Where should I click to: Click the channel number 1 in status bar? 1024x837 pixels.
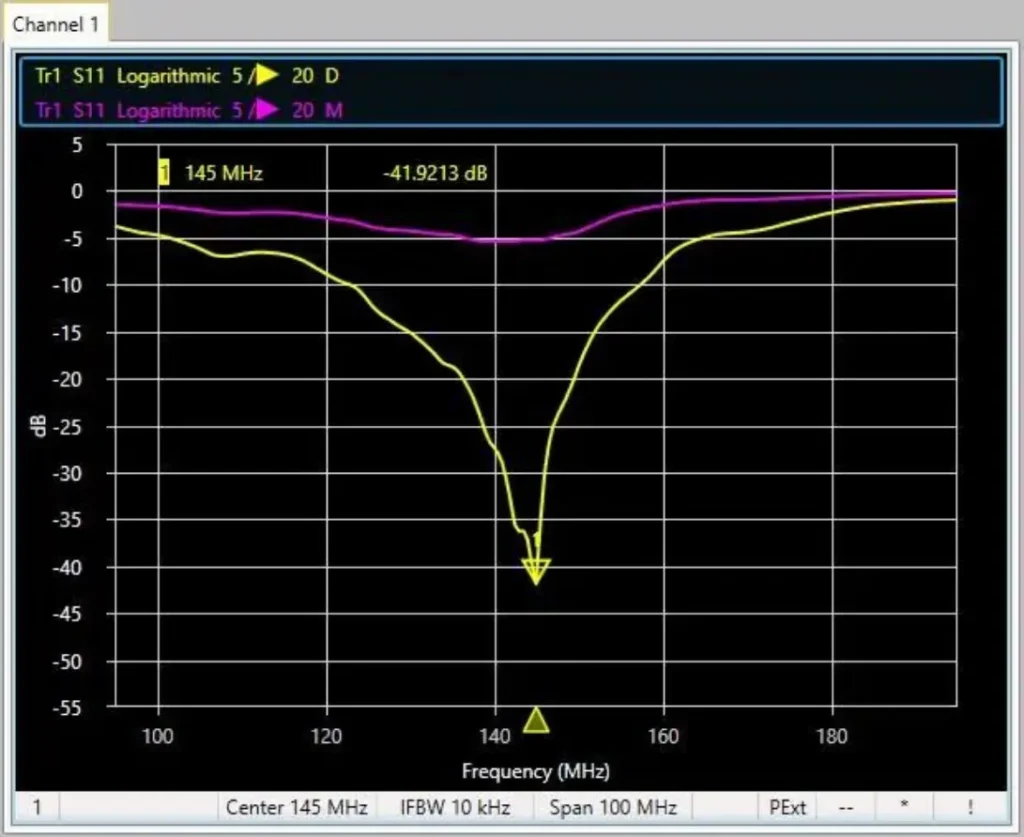pyautogui.click(x=37, y=808)
